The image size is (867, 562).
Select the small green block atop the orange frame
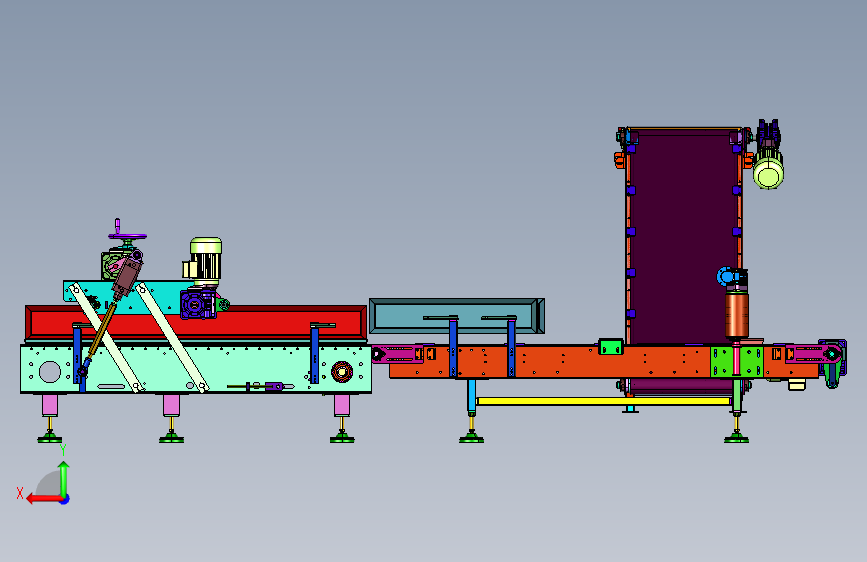pos(611,347)
